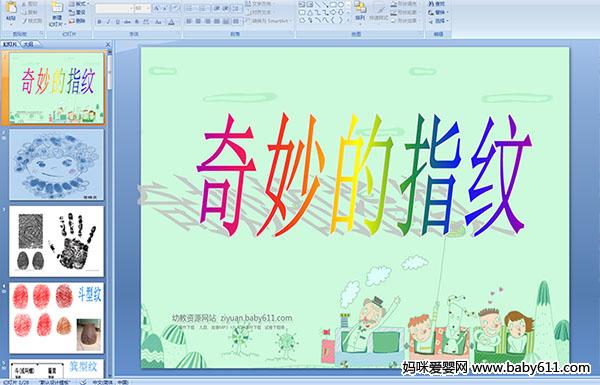Image resolution: width=600 pixels, height=385 pixels.
Task: Click the Replace icon in Editing group
Action: pyautogui.click(x=438, y=12)
